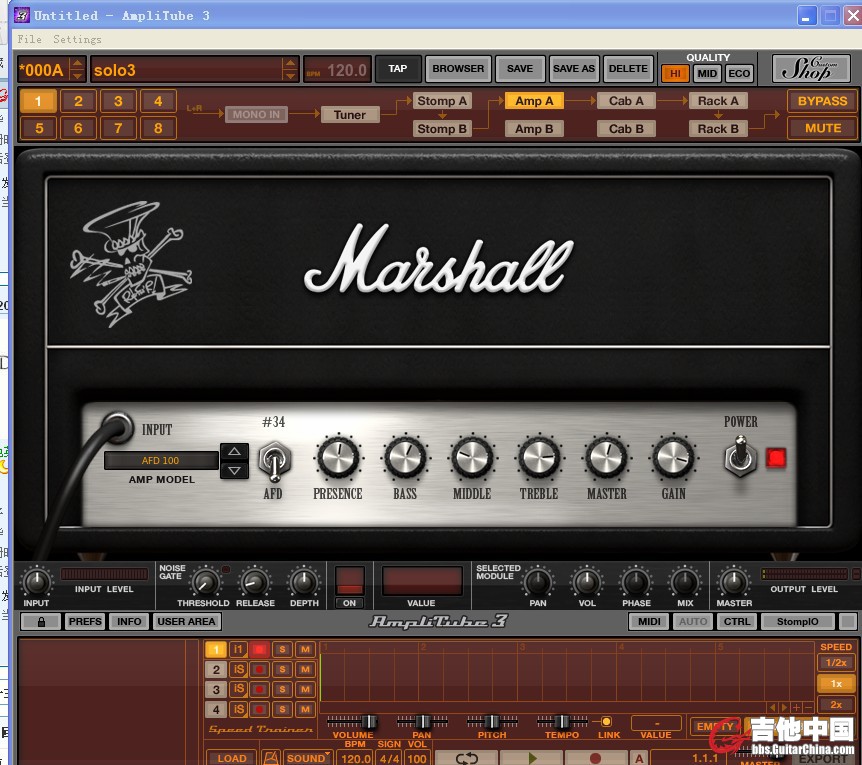
Task: Select previous amp model with down arrow
Action: coord(234,470)
